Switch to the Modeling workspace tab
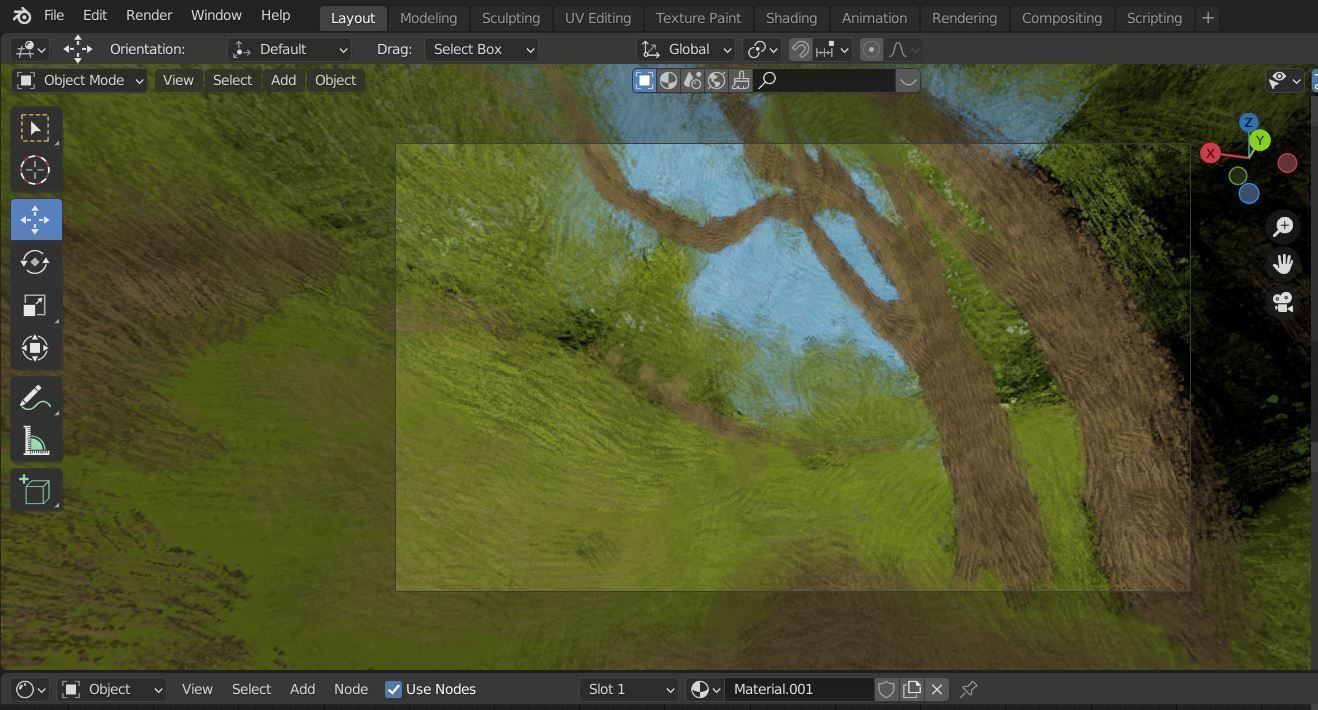Image resolution: width=1318 pixels, height=710 pixels. [428, 18]
